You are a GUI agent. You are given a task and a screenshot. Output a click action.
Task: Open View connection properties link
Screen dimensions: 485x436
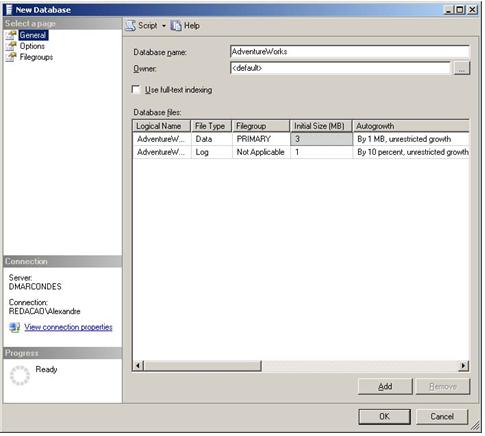pyautogui.click(x=68, y=327)
